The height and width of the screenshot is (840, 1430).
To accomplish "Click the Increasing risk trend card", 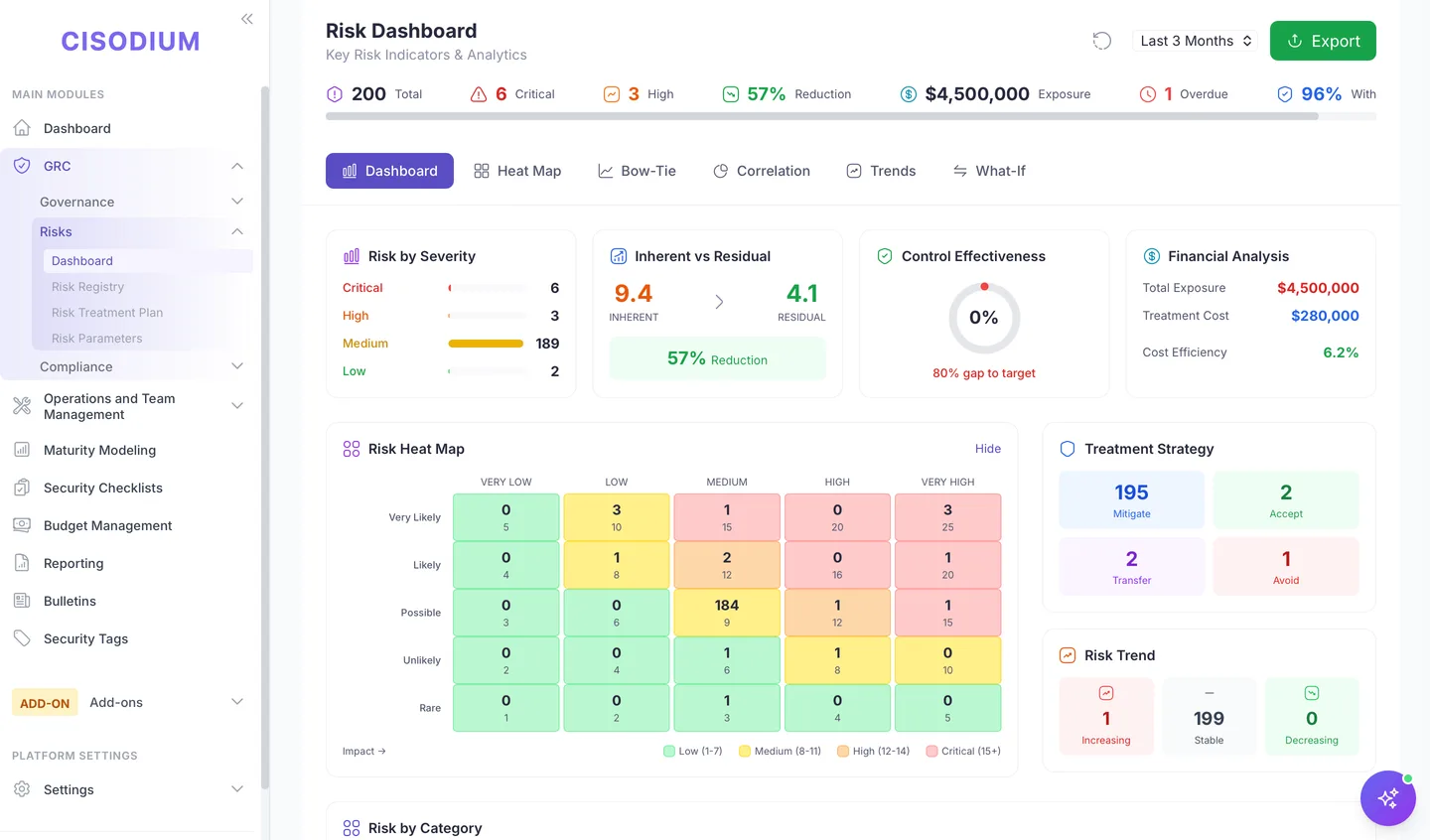I will 1106,717.
